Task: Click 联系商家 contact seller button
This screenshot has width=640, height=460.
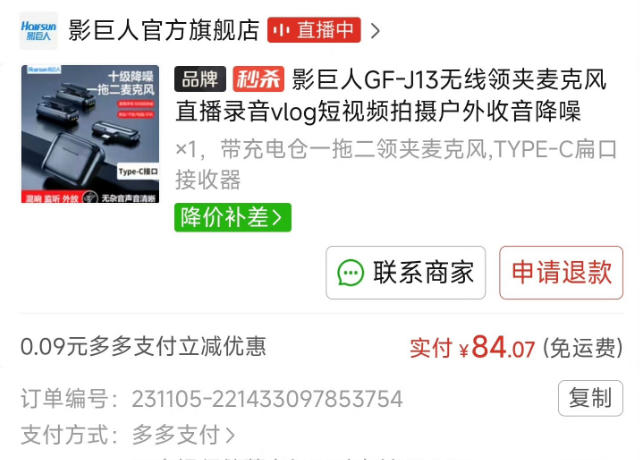Action: [x=406, y=273]
